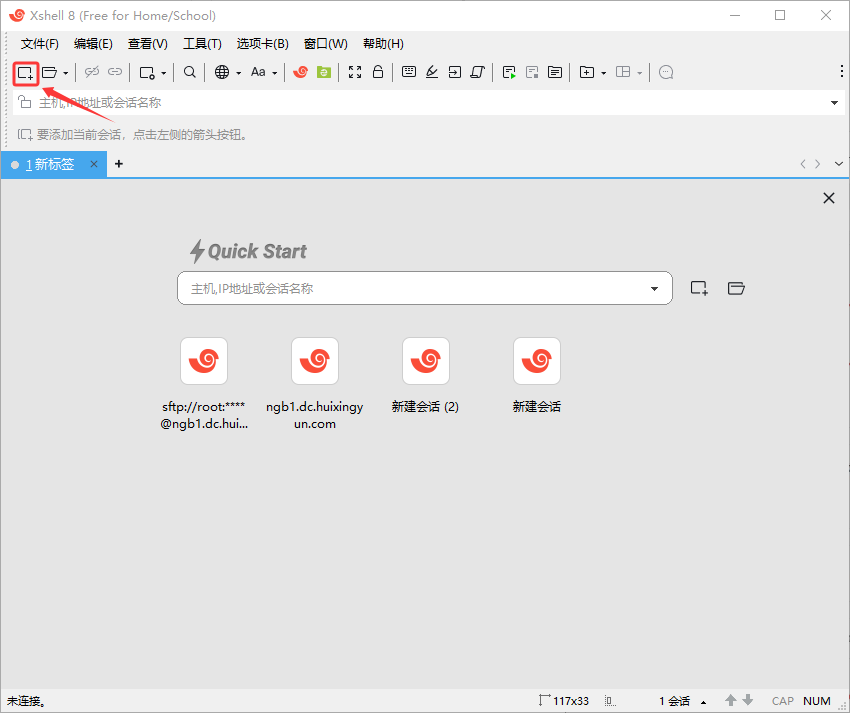850x713 pixels.
Task: Click the next tab right chevron
Action: coord(817,164)
